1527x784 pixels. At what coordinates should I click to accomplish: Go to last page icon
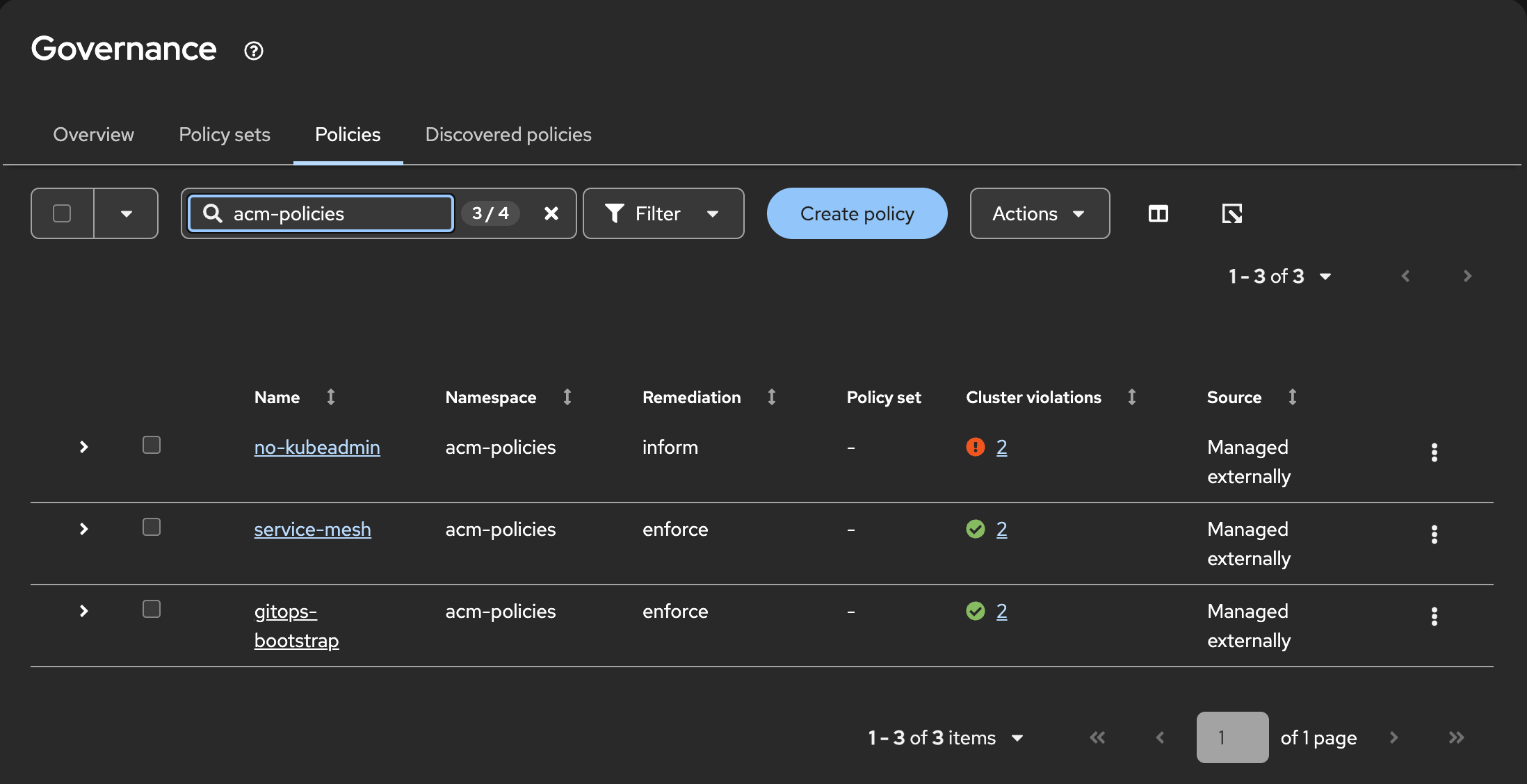[1456, 738]
